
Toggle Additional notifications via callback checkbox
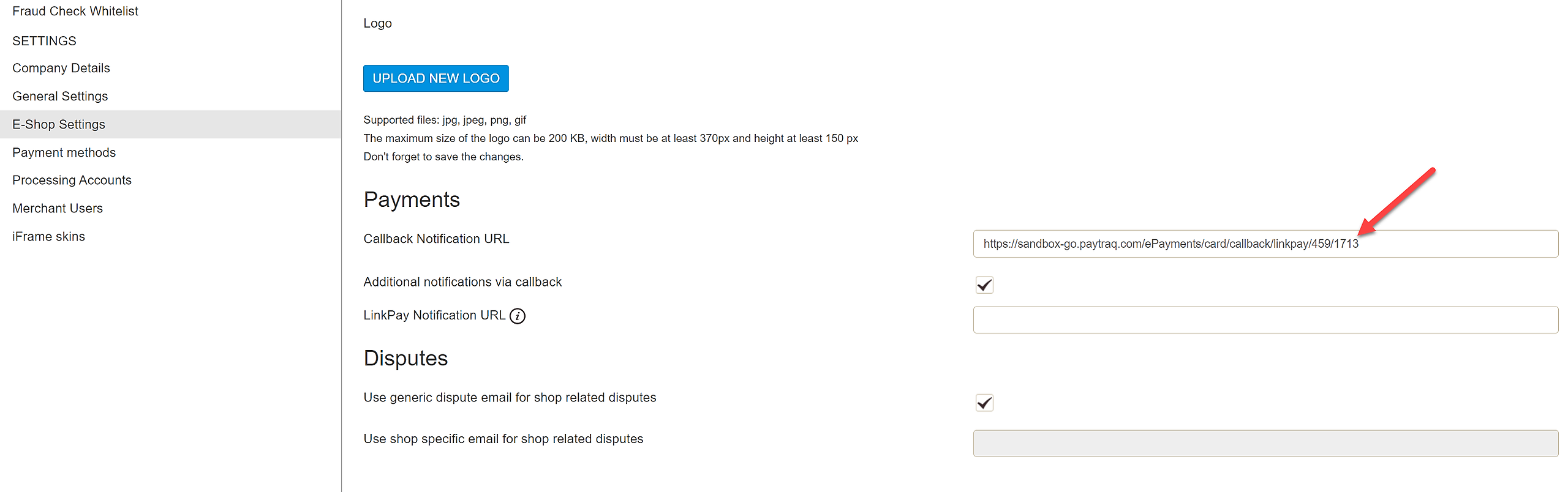(984, 285)
